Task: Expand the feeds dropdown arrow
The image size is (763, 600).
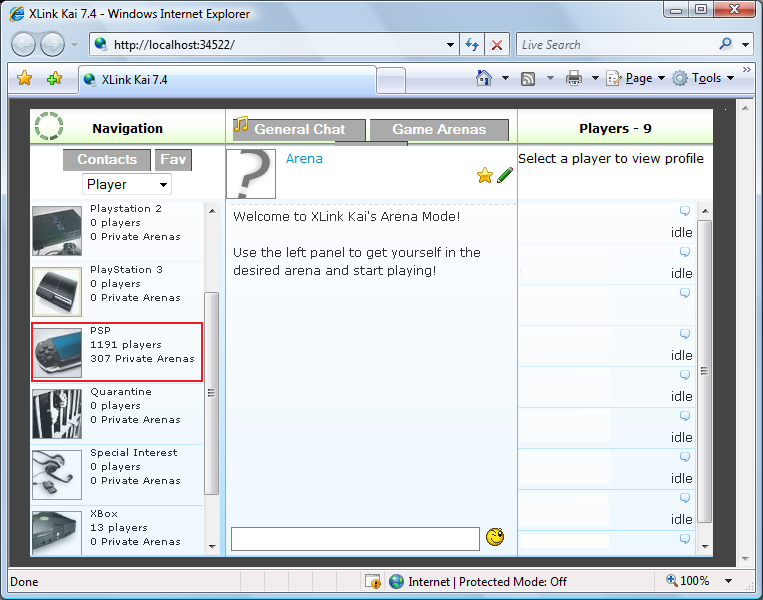Action: click(550, 78)
